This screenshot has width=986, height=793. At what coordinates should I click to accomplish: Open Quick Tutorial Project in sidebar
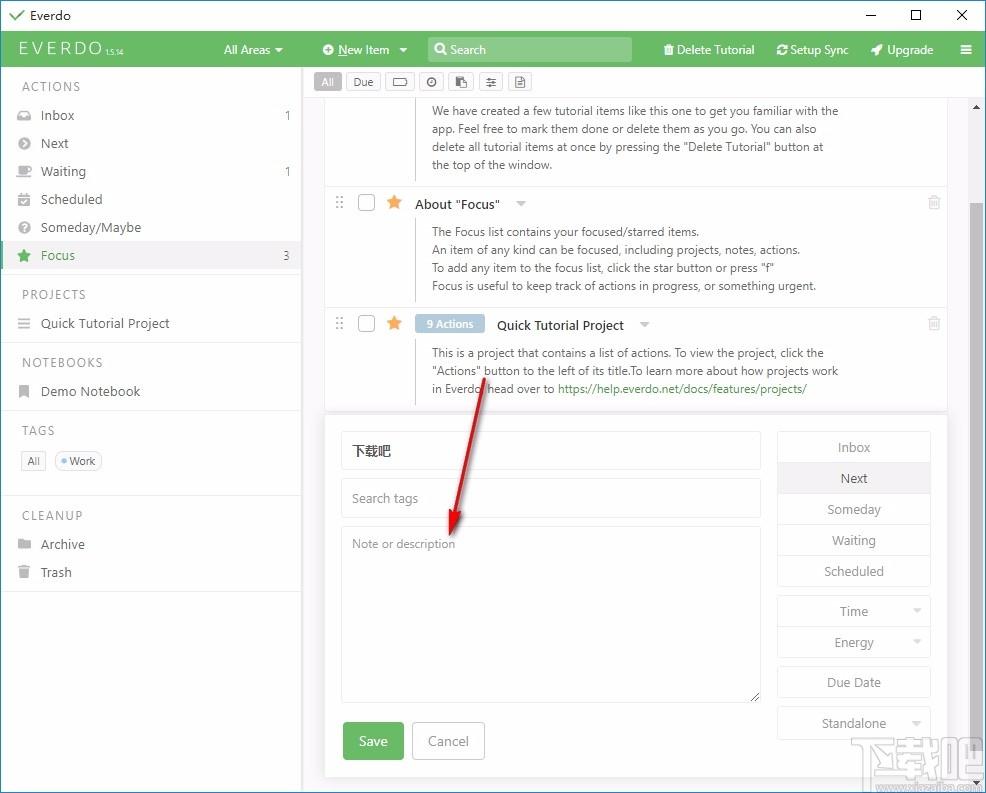151,323
